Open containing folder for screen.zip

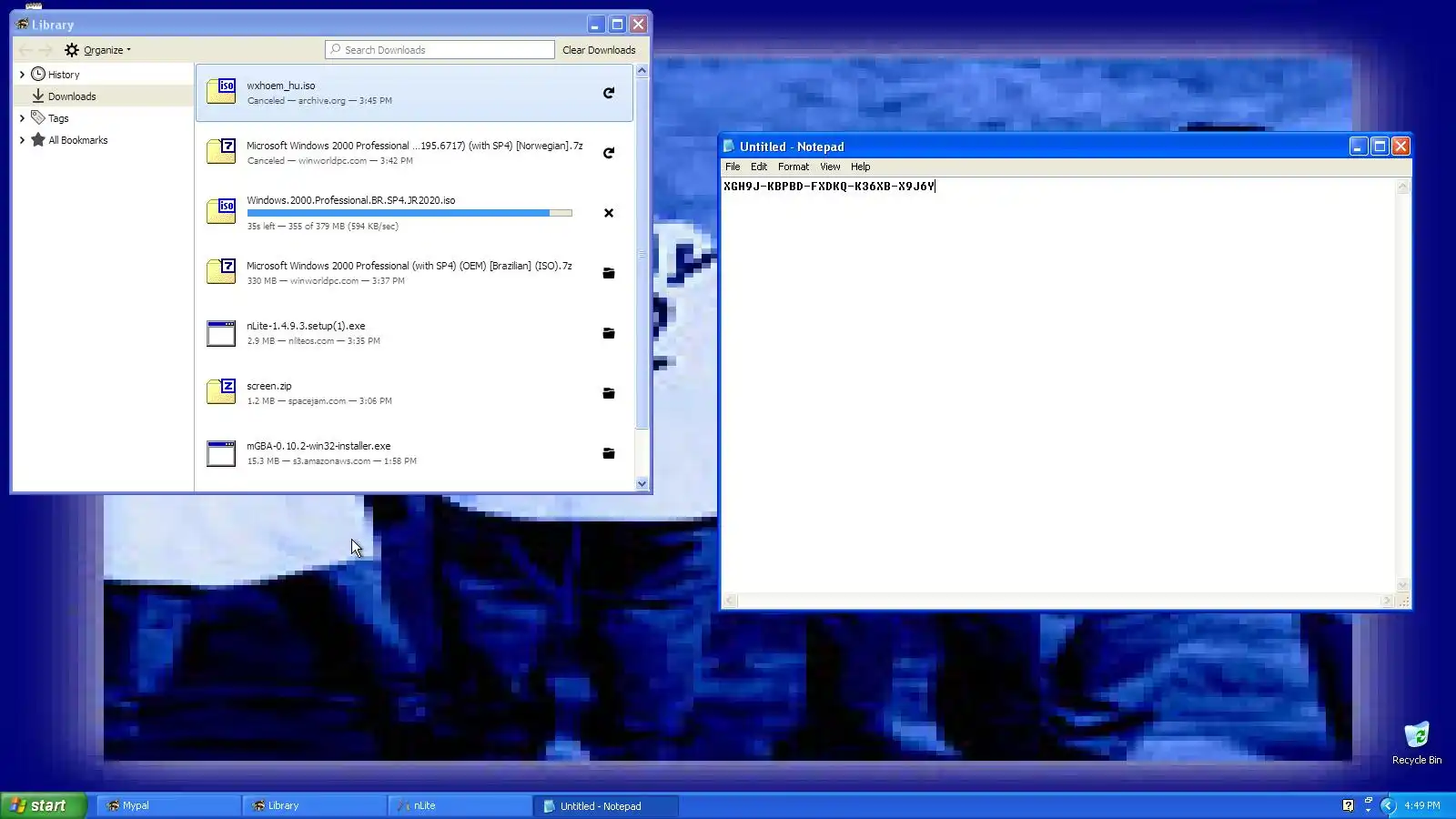609,393
